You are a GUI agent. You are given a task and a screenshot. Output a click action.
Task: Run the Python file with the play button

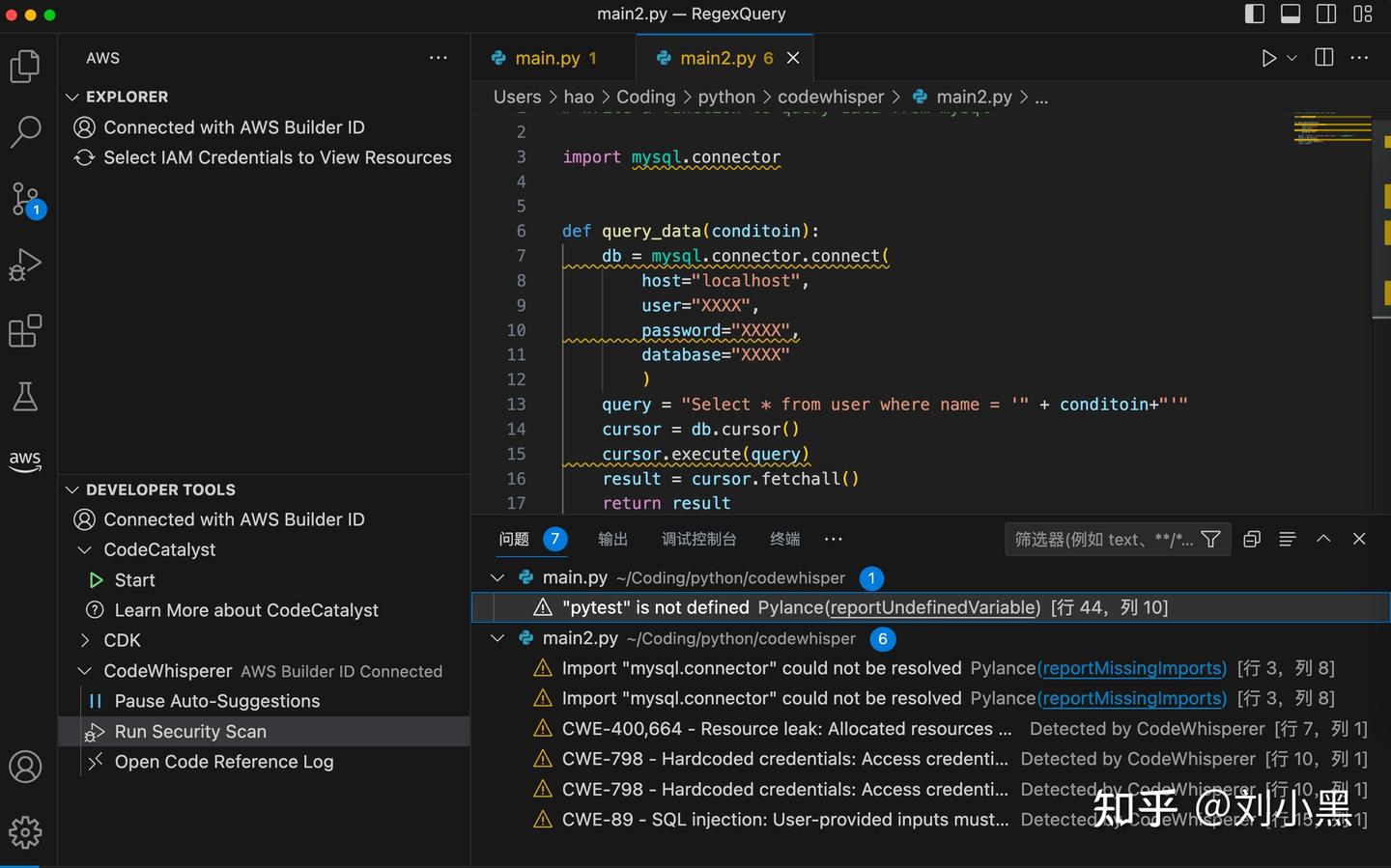pos(1268,58)
